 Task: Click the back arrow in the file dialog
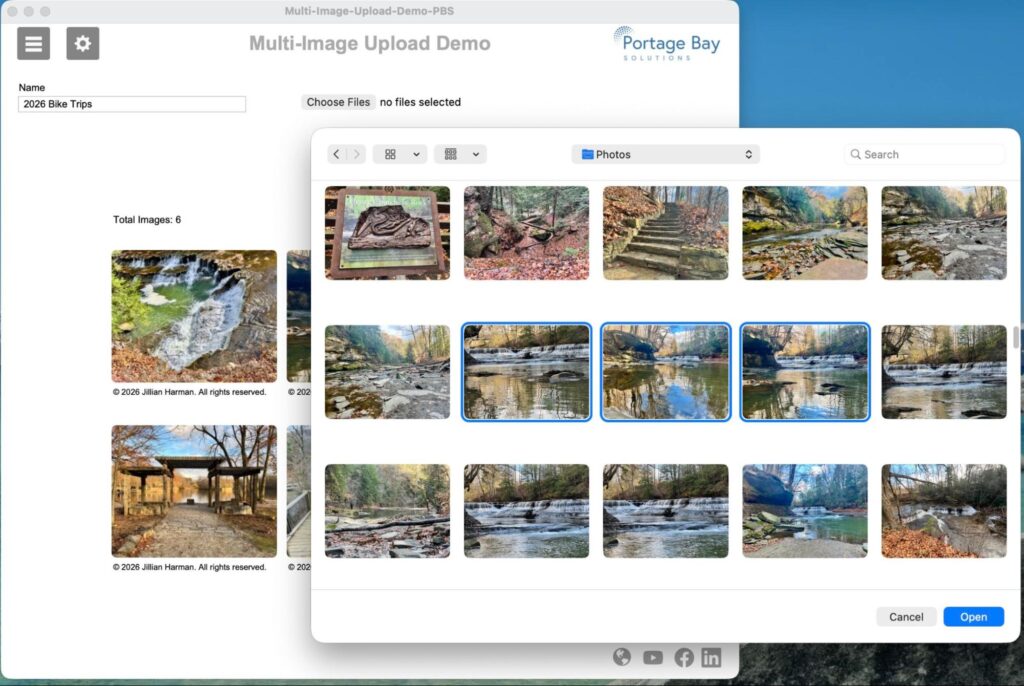(x=337, y=154)
